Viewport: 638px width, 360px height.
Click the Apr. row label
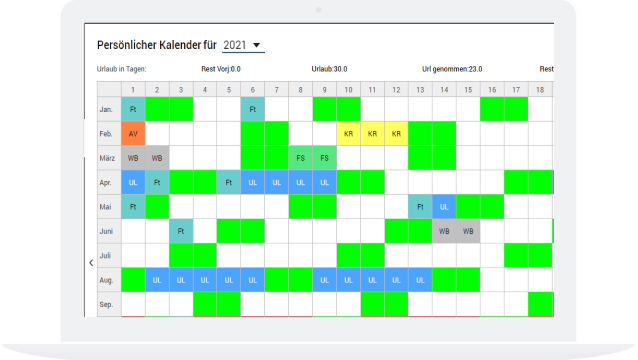pos(109,183)
